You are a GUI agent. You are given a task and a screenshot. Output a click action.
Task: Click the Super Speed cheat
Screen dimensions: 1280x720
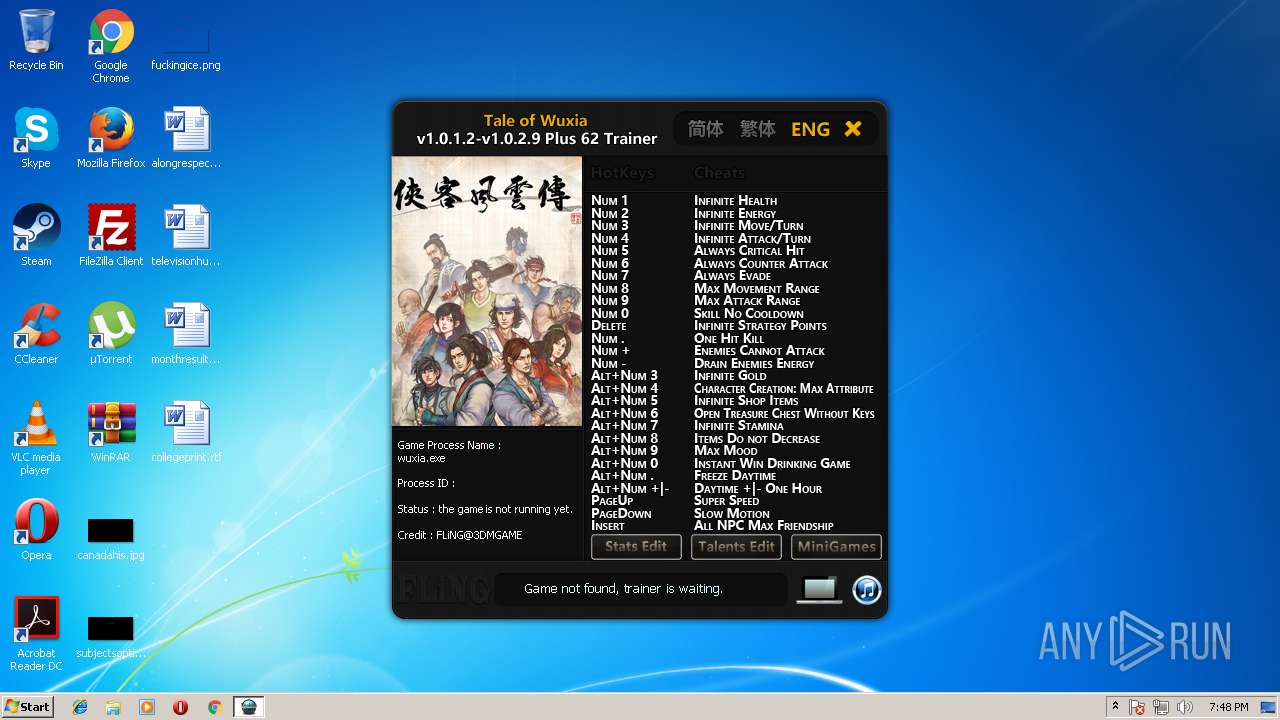pos(727,501)
